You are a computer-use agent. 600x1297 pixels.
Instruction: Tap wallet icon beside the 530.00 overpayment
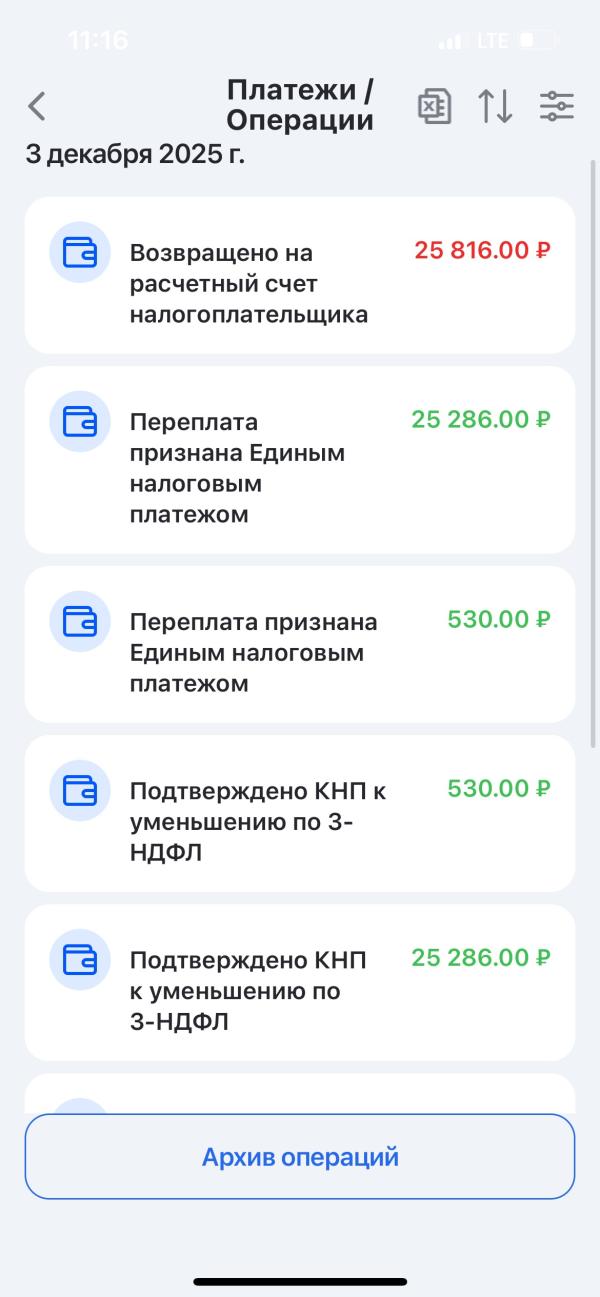click(80, 621)
